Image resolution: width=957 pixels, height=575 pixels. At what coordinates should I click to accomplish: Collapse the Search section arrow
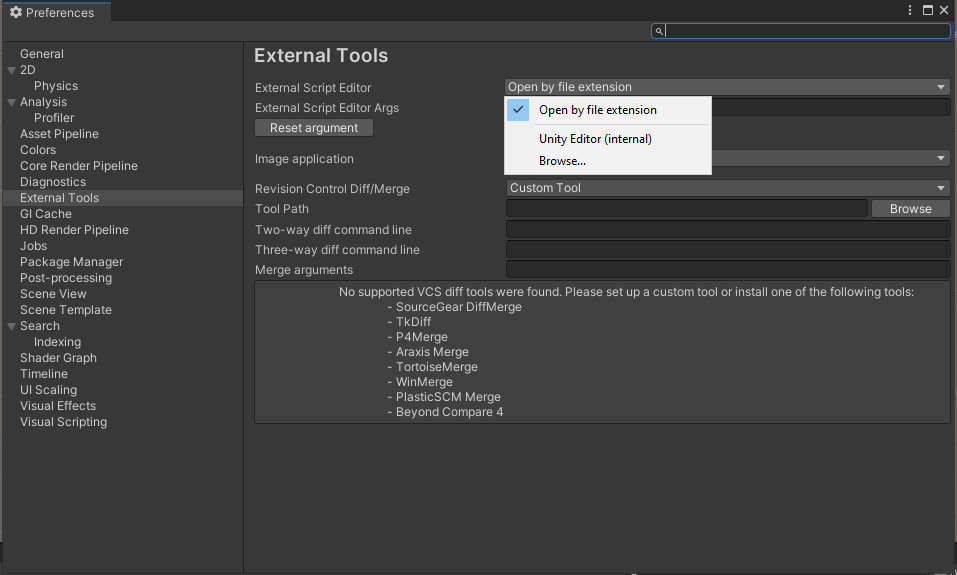tap(11, 326)
